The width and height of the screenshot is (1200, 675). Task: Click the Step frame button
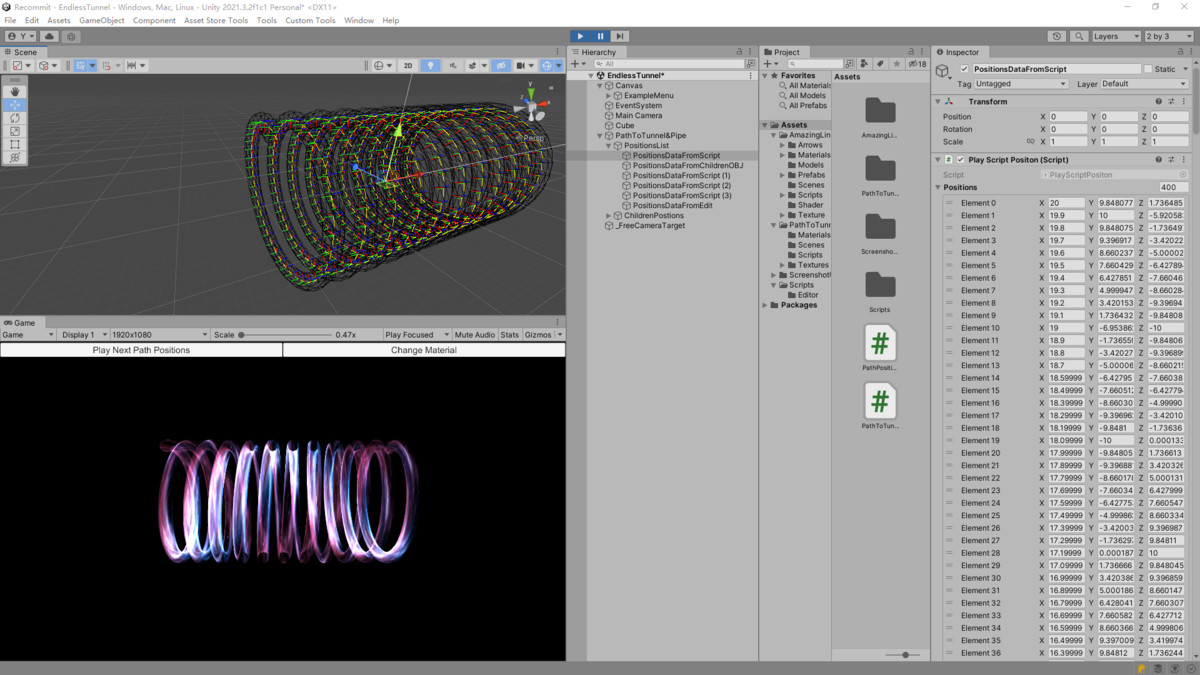[620, 36]
